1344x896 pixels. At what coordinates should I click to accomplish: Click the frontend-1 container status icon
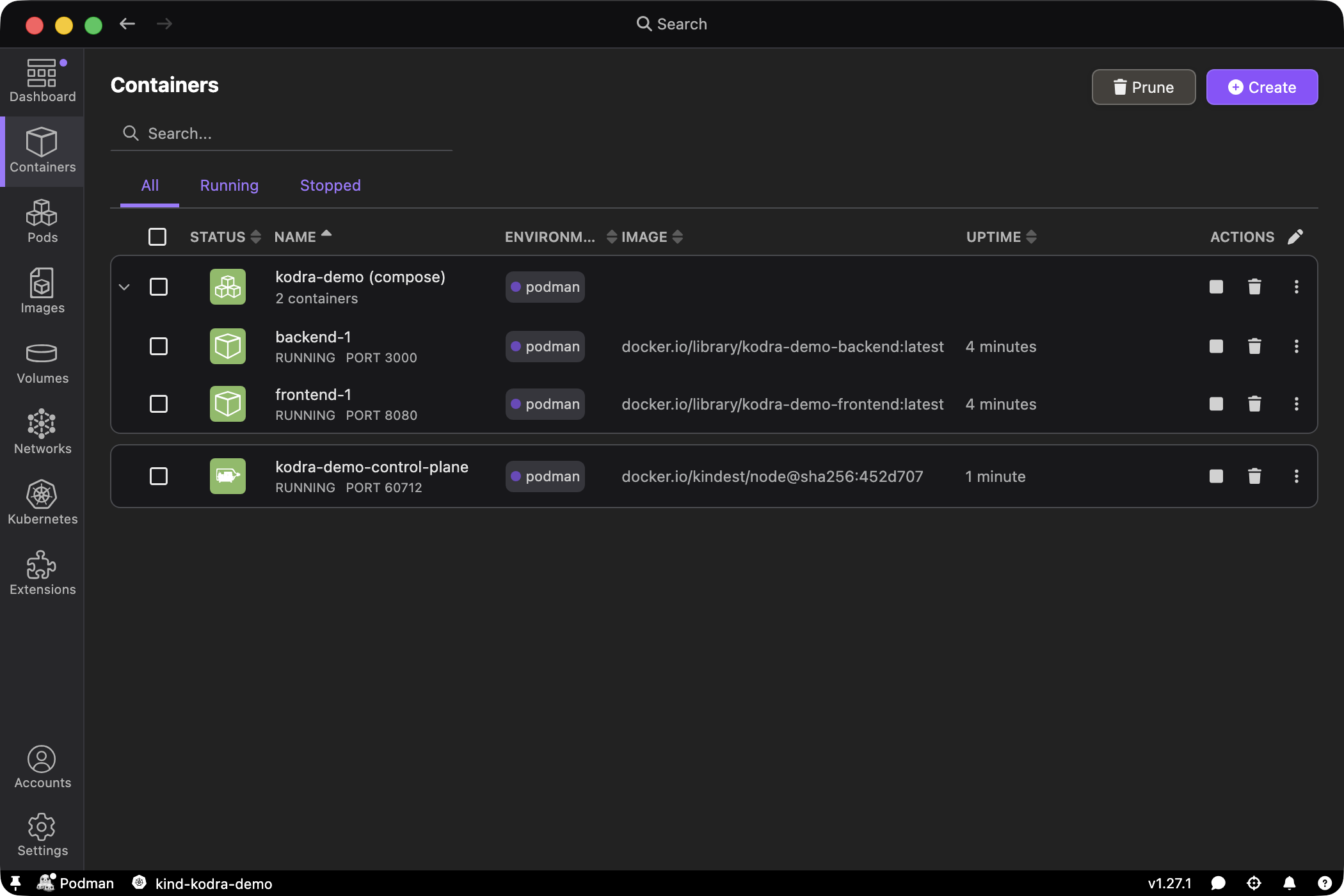click(228, 404)
